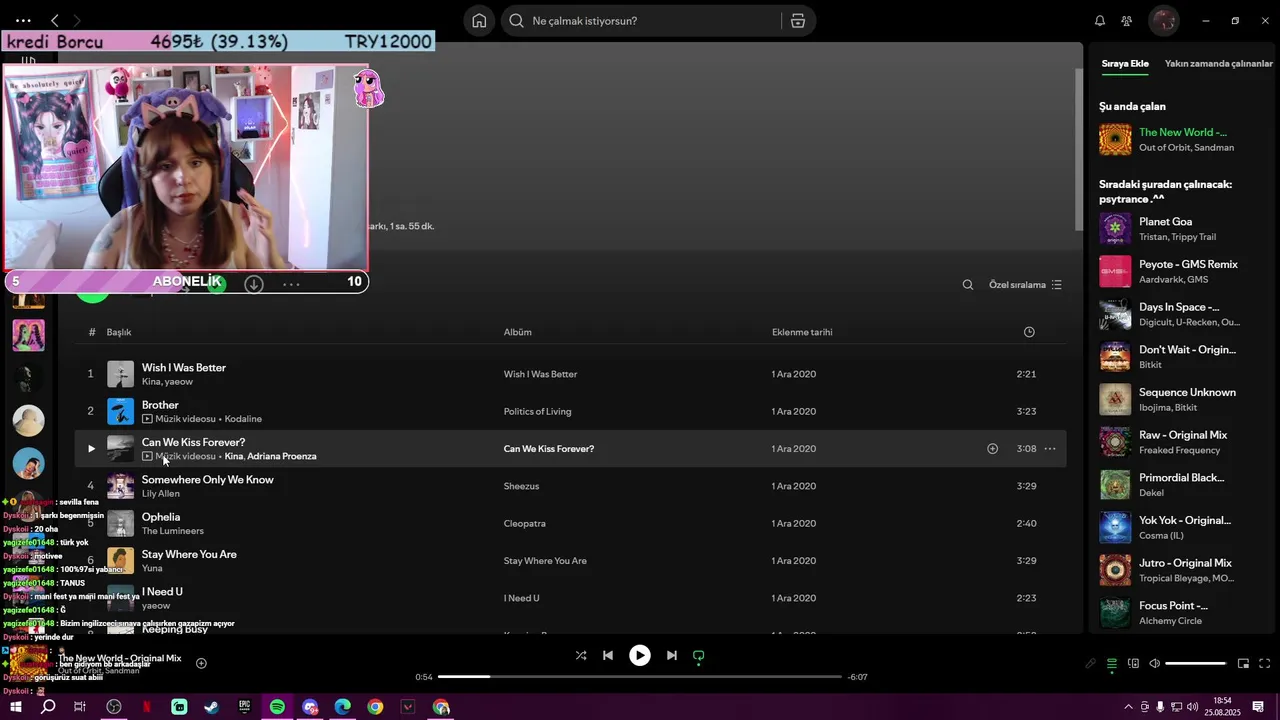Go to Spotify Home icon
The image size is (1280, 720).
[x=479, y=21]
